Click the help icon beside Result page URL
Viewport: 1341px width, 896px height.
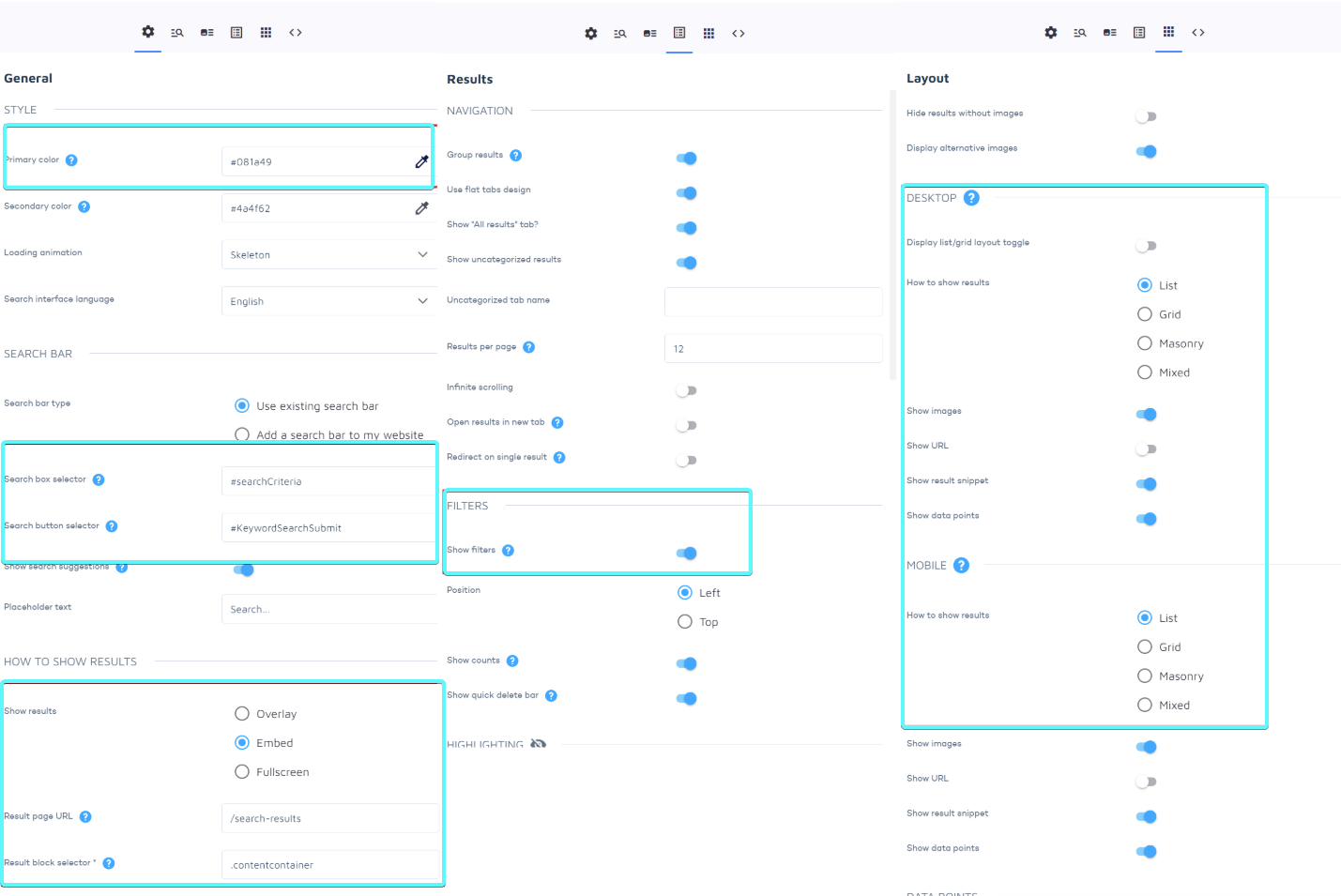coord(85,817)
